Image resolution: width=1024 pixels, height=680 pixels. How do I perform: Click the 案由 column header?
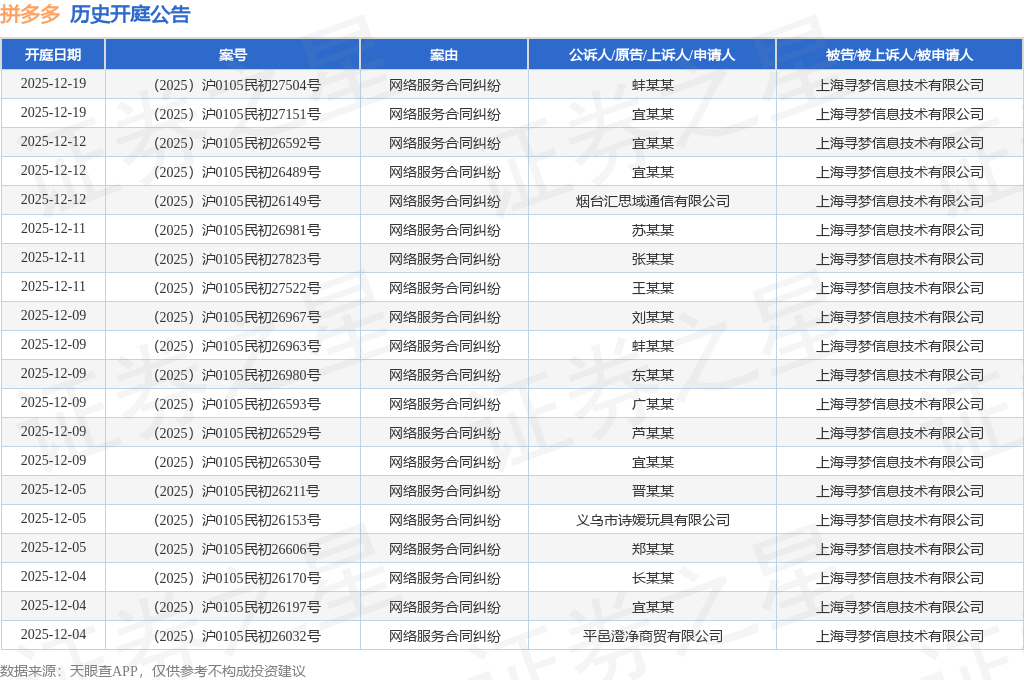point(444,55)
